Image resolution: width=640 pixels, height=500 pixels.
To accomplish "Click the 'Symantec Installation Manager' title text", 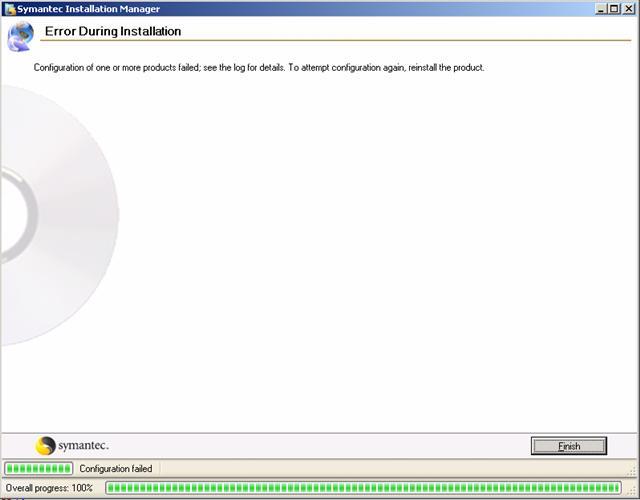I will (88, 9).
